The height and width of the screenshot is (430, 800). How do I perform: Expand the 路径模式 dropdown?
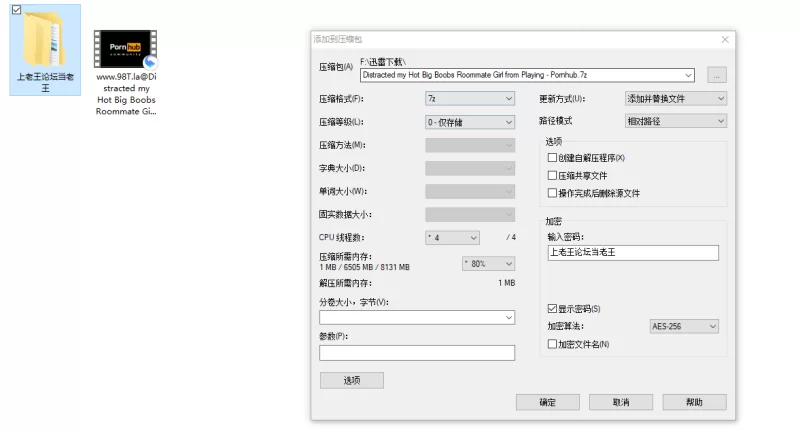coord(675,122)
